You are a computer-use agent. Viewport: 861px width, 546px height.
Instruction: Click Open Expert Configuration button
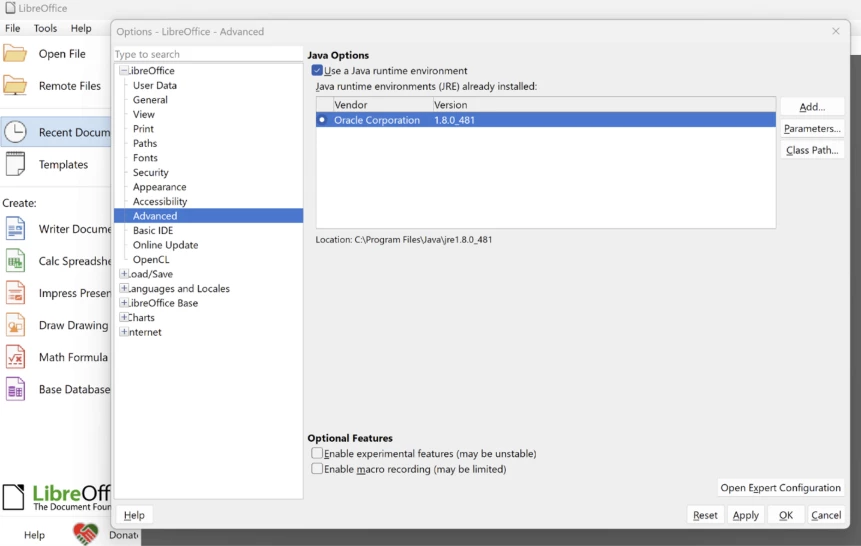(x=780, y=488)
